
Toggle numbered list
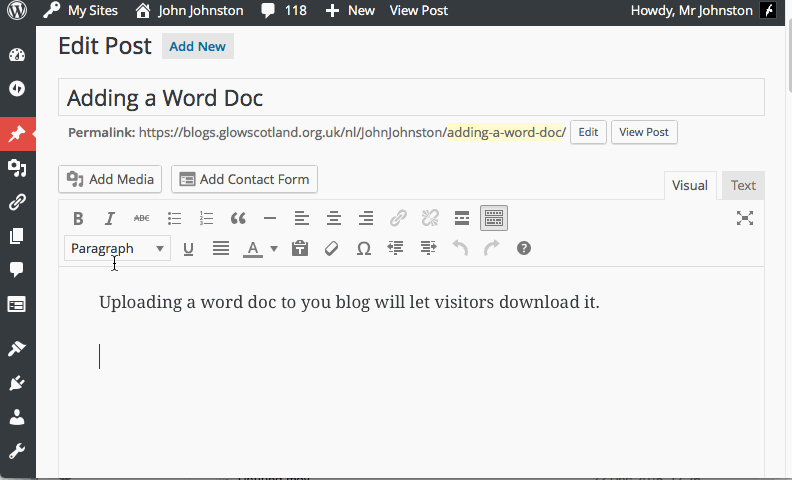pyautogui.click(x=206, y=218)
